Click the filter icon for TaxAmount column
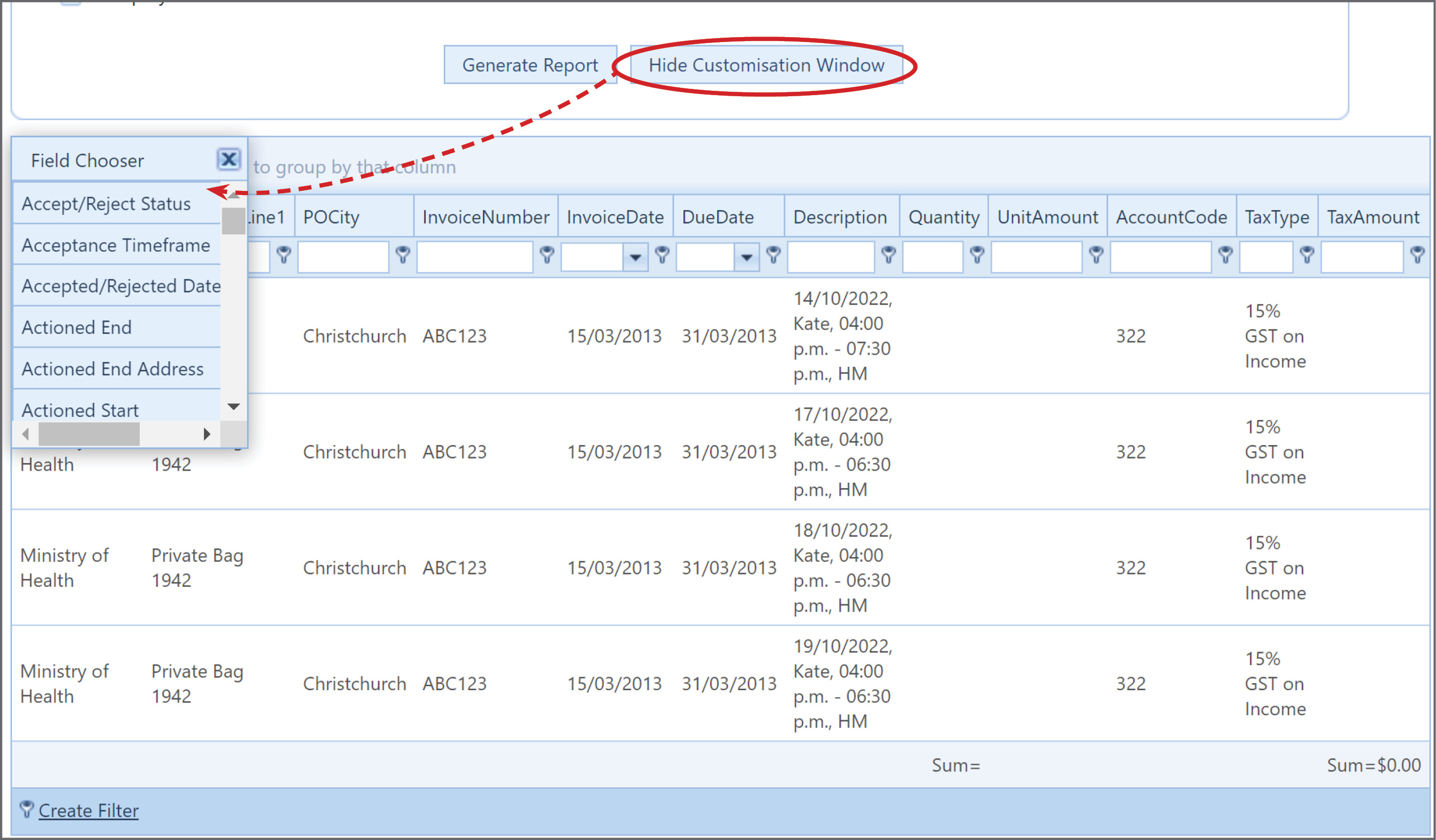The width and height of the screenshot is (1436, 840). 1417,255
